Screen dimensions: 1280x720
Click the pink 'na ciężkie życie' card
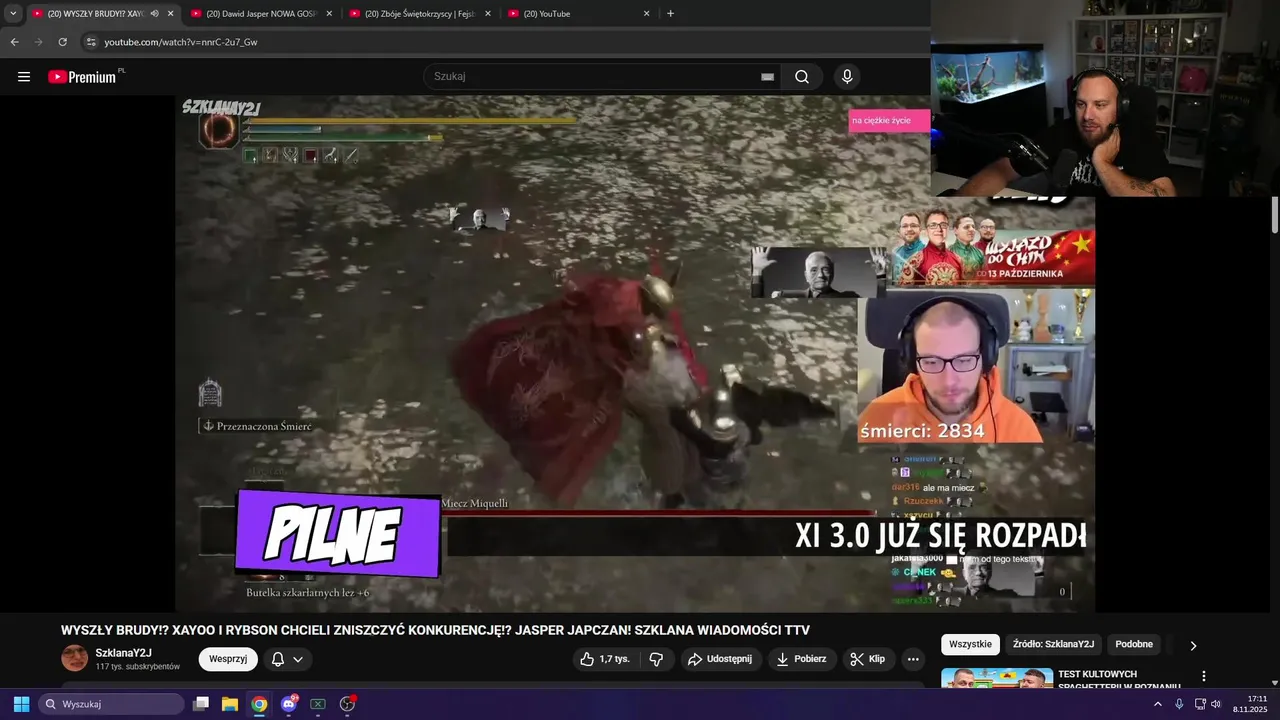(890, 121)
